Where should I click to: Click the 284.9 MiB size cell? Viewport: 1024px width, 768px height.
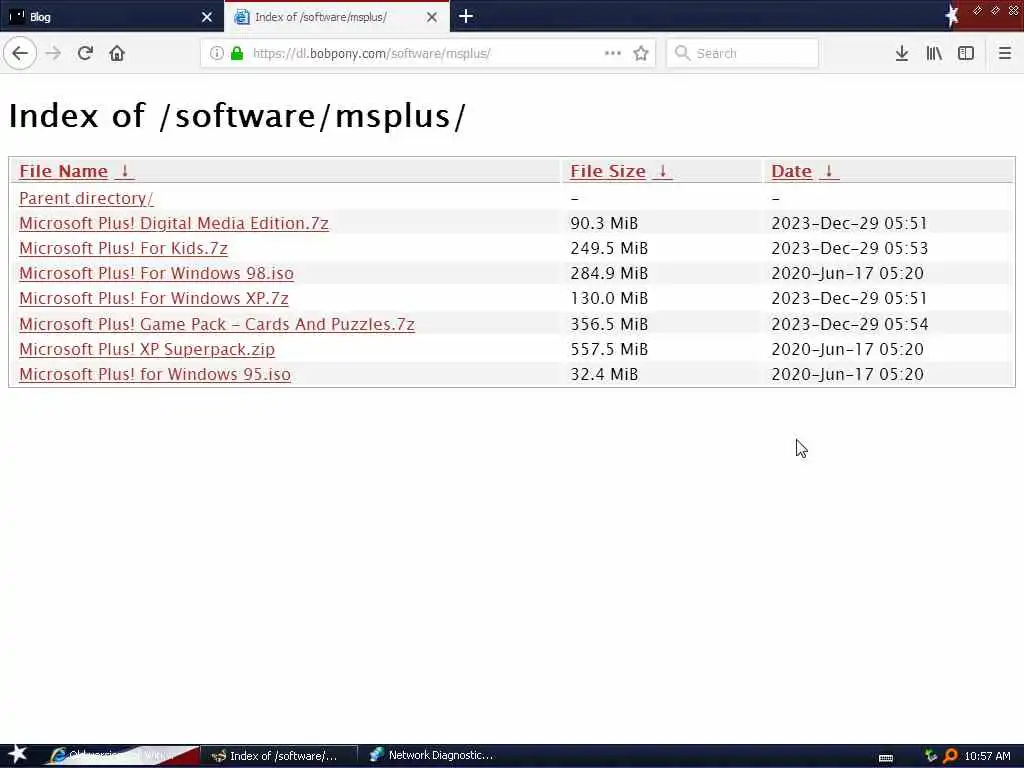[x=609, y=273]
